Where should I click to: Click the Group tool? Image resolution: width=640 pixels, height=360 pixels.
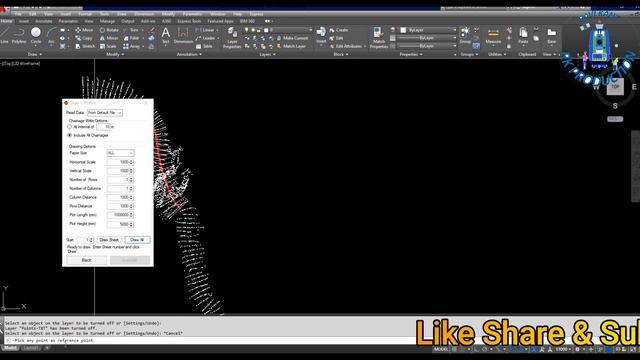coord(465,35)
